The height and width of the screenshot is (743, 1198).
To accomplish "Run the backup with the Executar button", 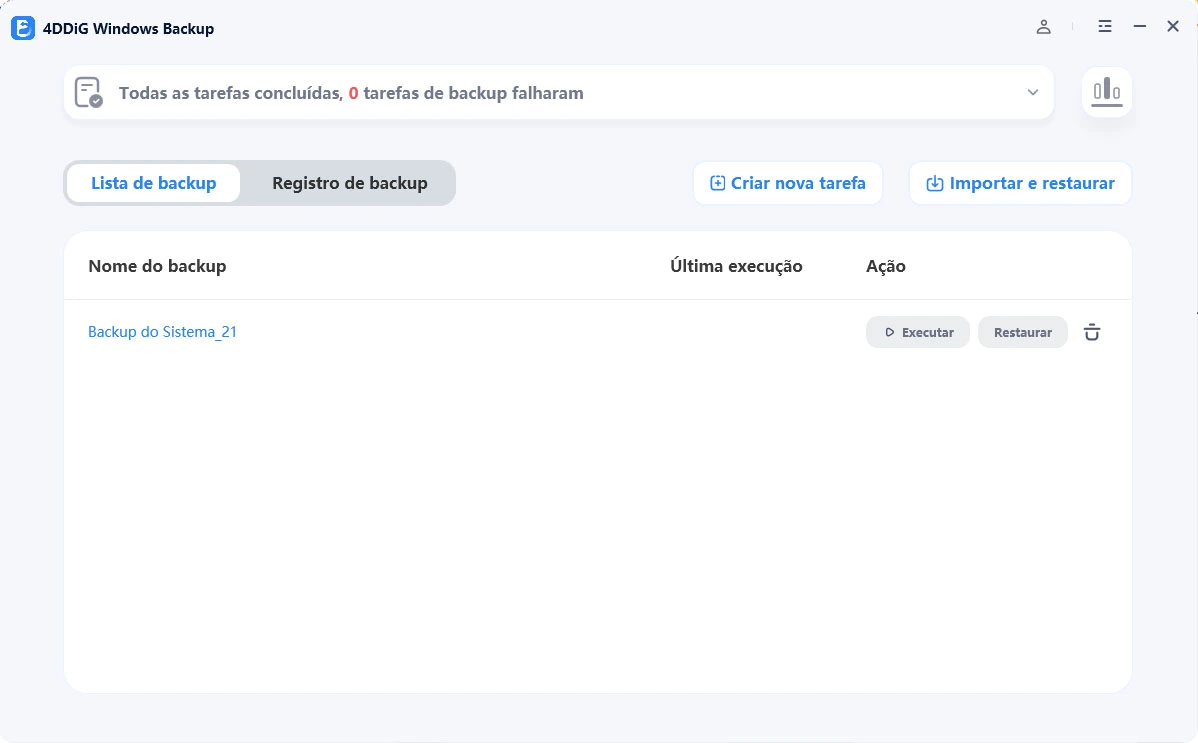I will 917,332.
